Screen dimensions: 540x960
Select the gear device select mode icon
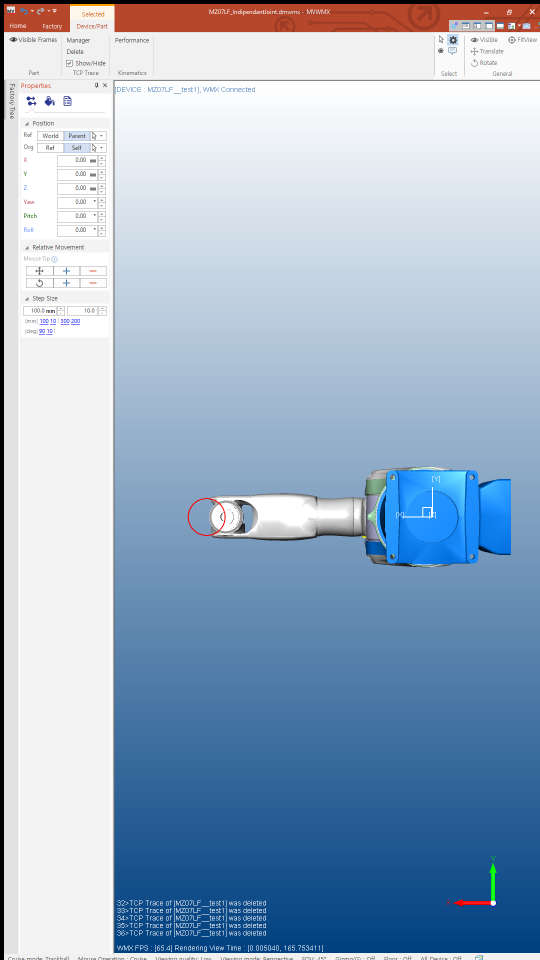[452, 40]
